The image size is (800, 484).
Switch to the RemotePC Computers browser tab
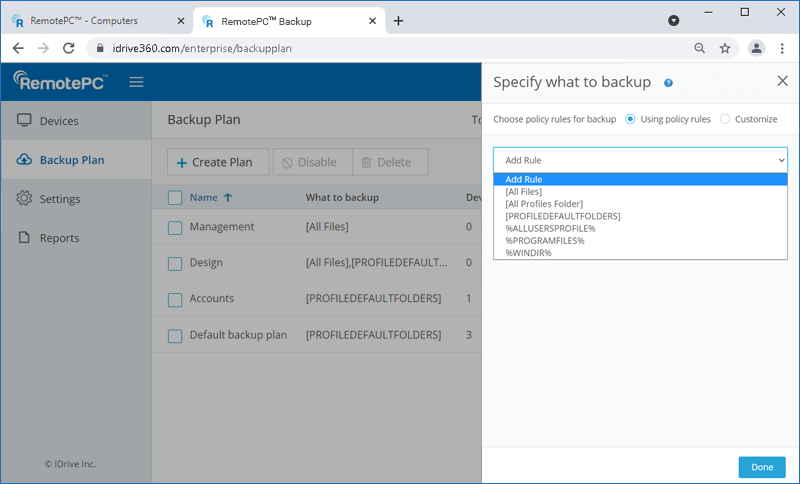97,21
